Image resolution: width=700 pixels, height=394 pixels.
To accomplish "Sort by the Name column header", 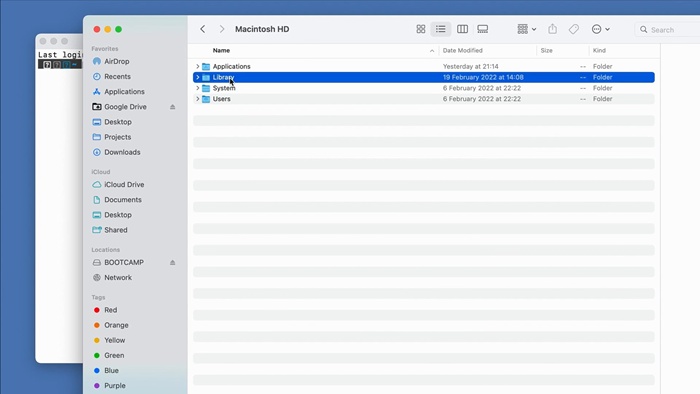I will click(221, 50).
